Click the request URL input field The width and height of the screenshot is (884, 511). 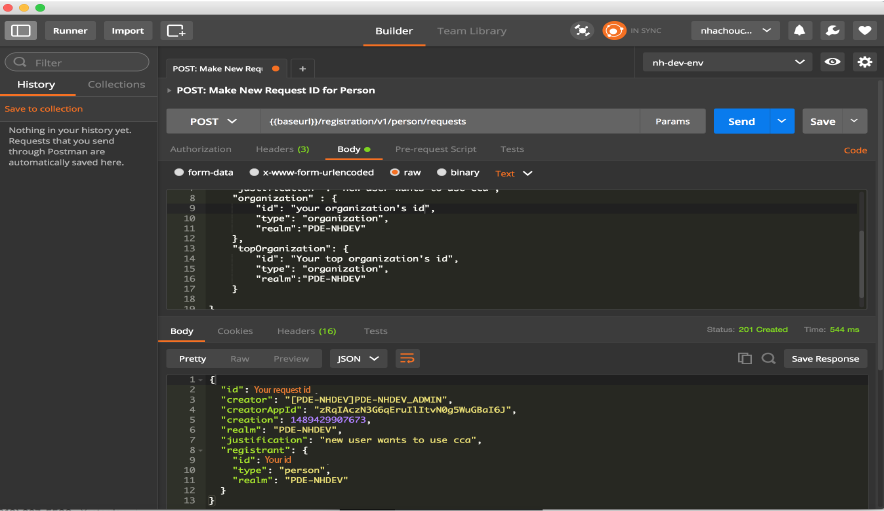tap(450, 121)
